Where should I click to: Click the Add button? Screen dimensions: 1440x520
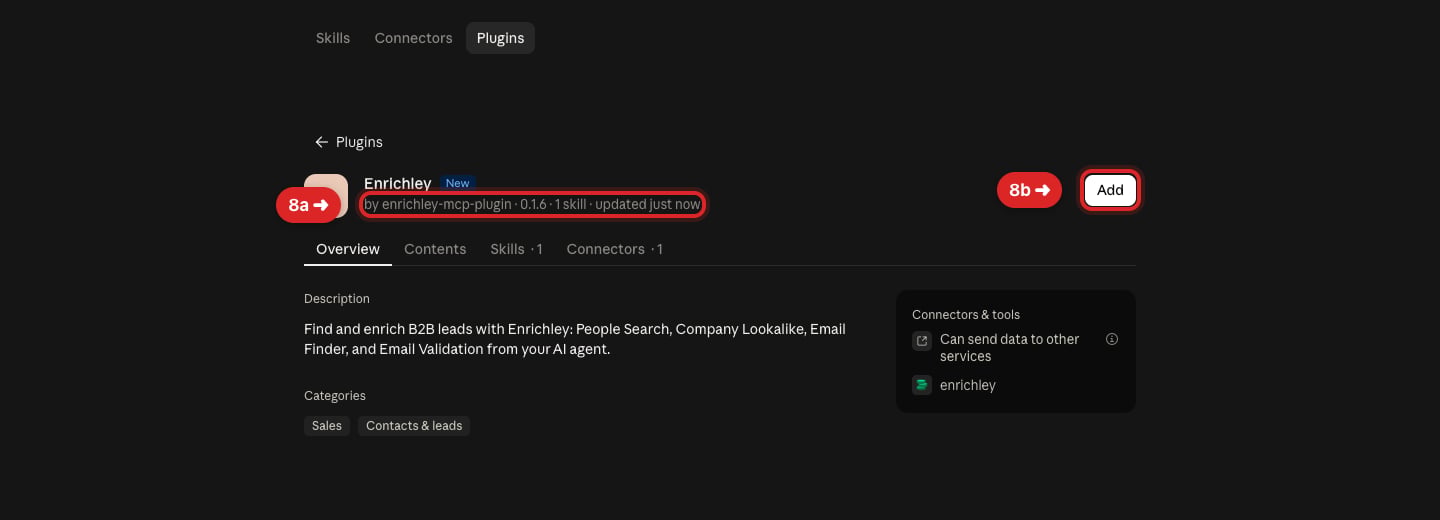tap(1110, 190)
